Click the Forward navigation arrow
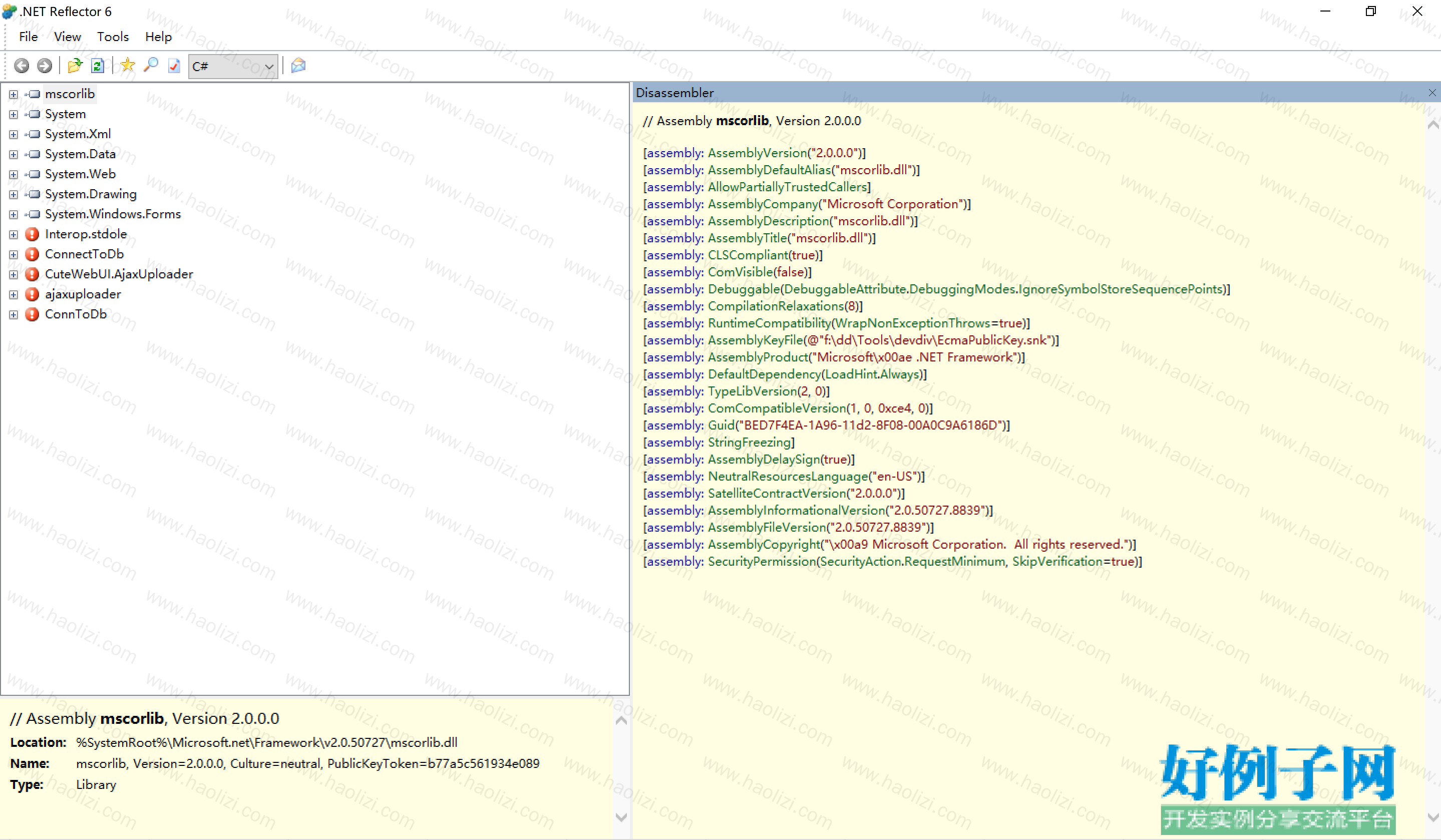 point(44,67)
